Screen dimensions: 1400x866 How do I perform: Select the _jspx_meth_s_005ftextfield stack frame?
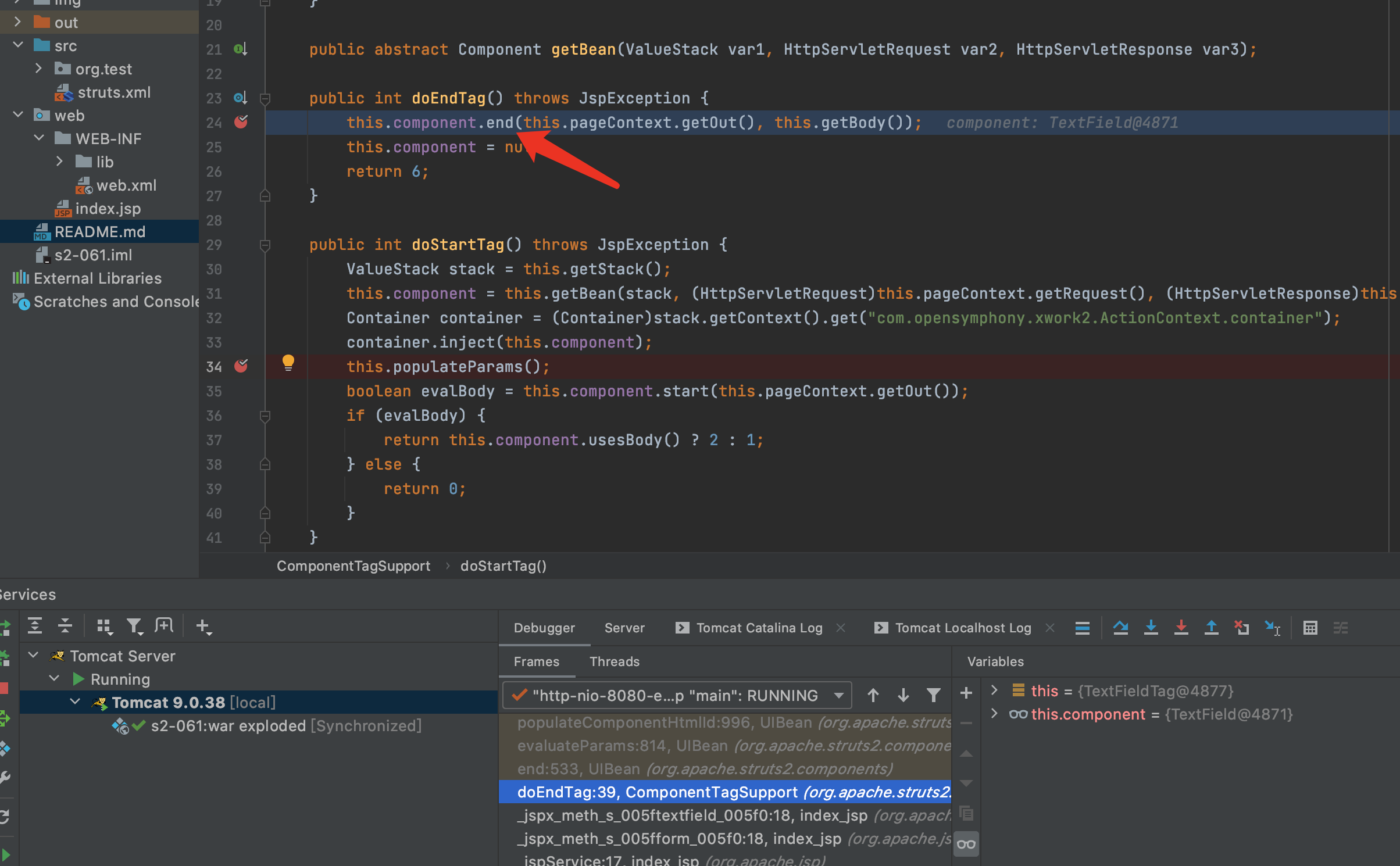(x=725, y=815)
